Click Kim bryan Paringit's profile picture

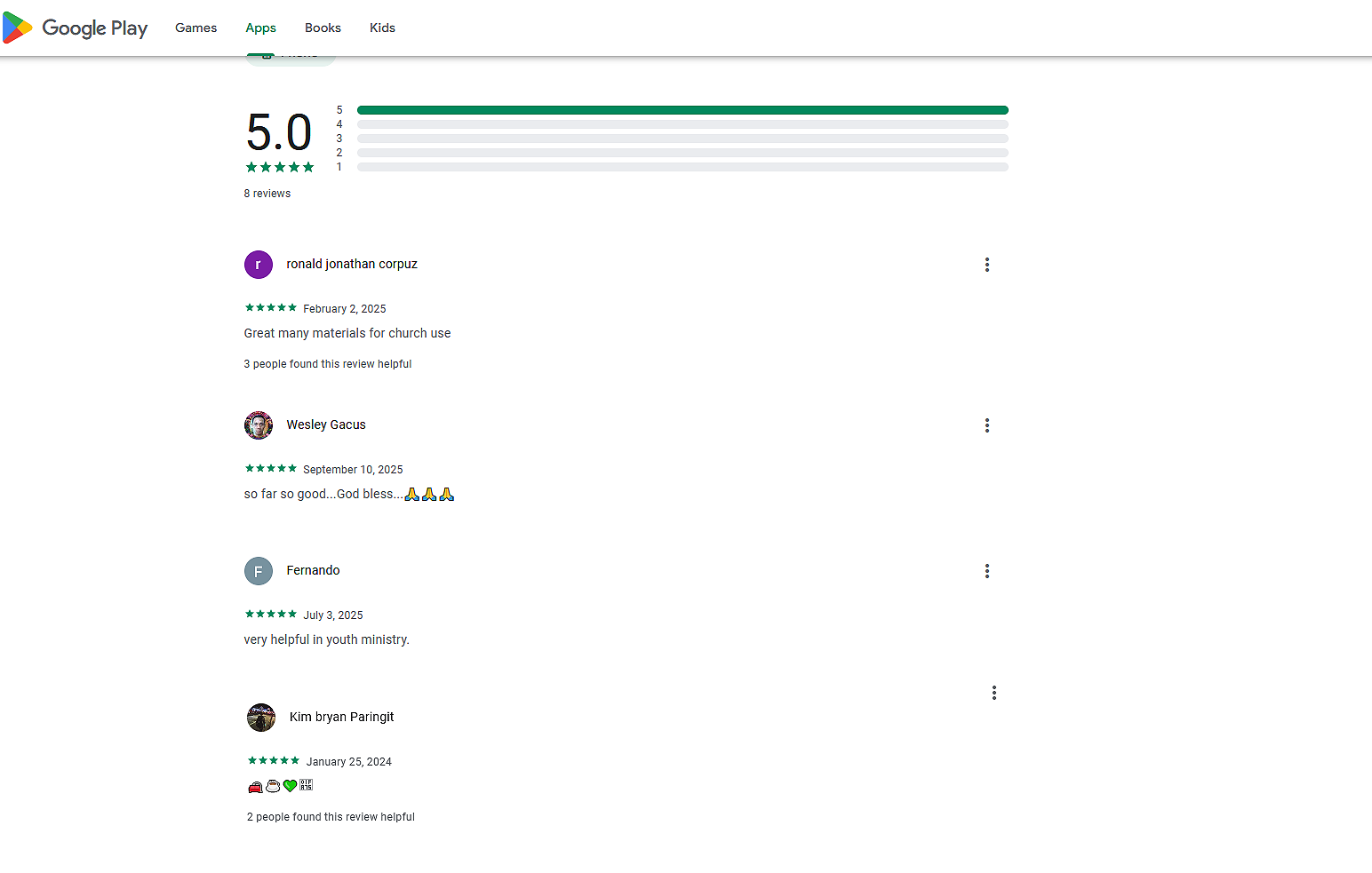point(261,718)
